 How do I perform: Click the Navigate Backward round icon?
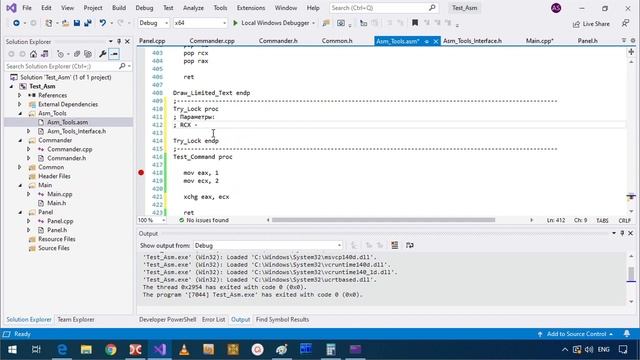click(x=16, y=23)
